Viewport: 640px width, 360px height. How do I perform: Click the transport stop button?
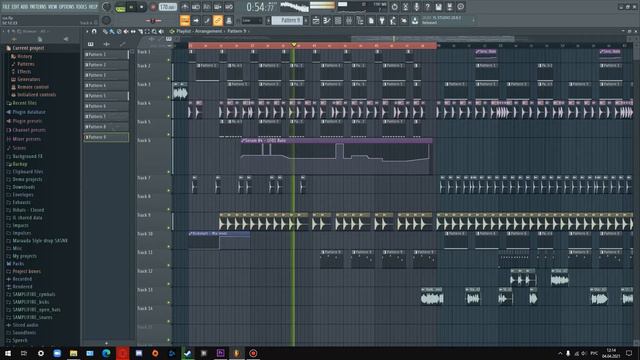142,7
